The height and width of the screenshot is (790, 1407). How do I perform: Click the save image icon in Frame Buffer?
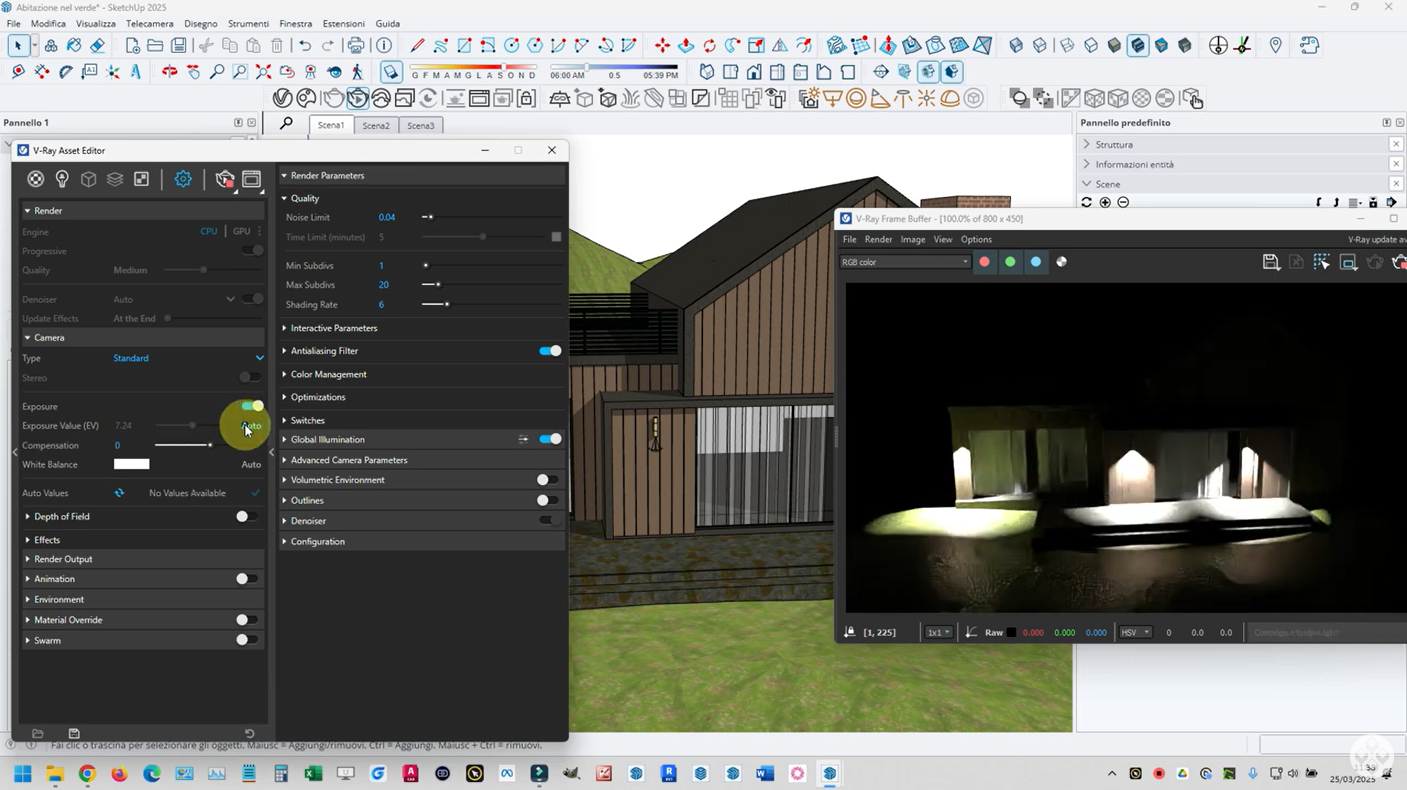[1270, 262]
